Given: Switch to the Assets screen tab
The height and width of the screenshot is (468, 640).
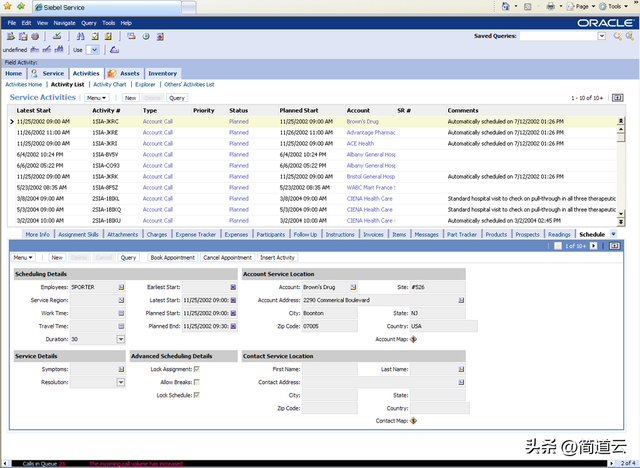Looking at the screenshot, I should tap(124, 73).
